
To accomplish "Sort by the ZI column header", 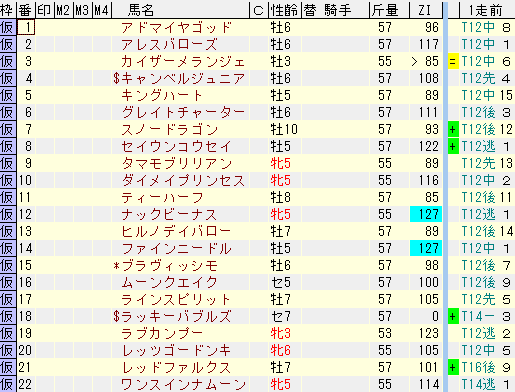I will point(426,10).
